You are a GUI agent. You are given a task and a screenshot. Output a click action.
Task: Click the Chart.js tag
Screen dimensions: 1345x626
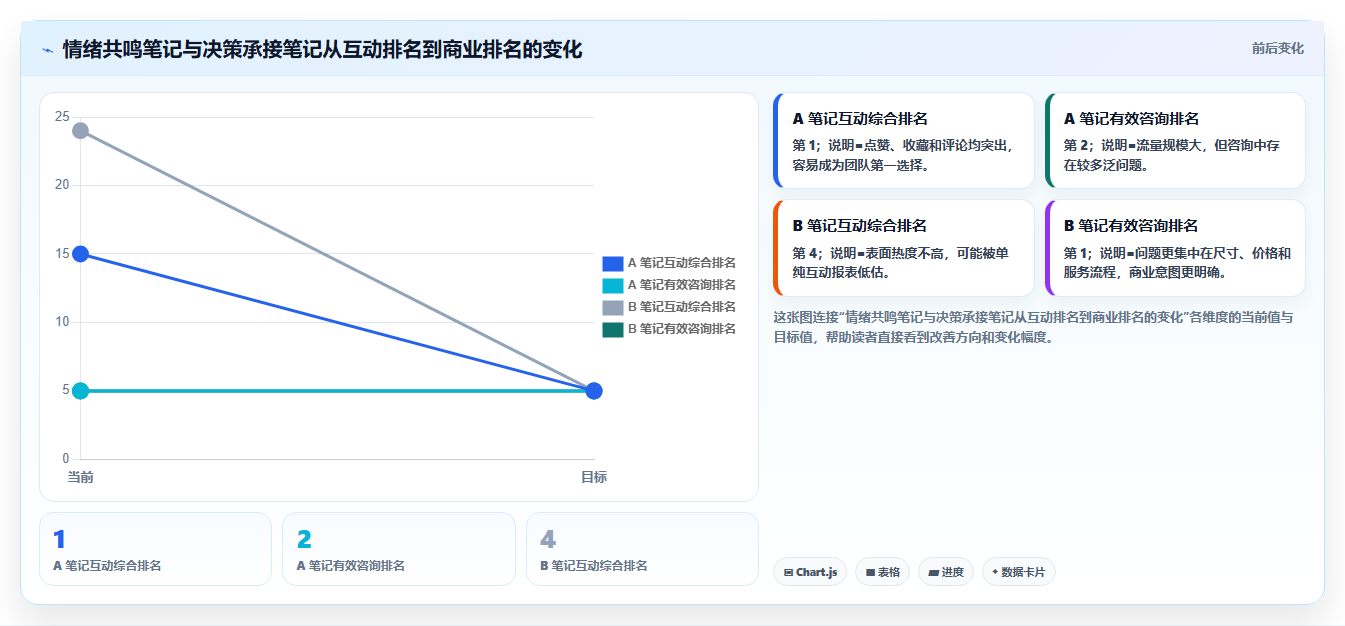point(810,572)
